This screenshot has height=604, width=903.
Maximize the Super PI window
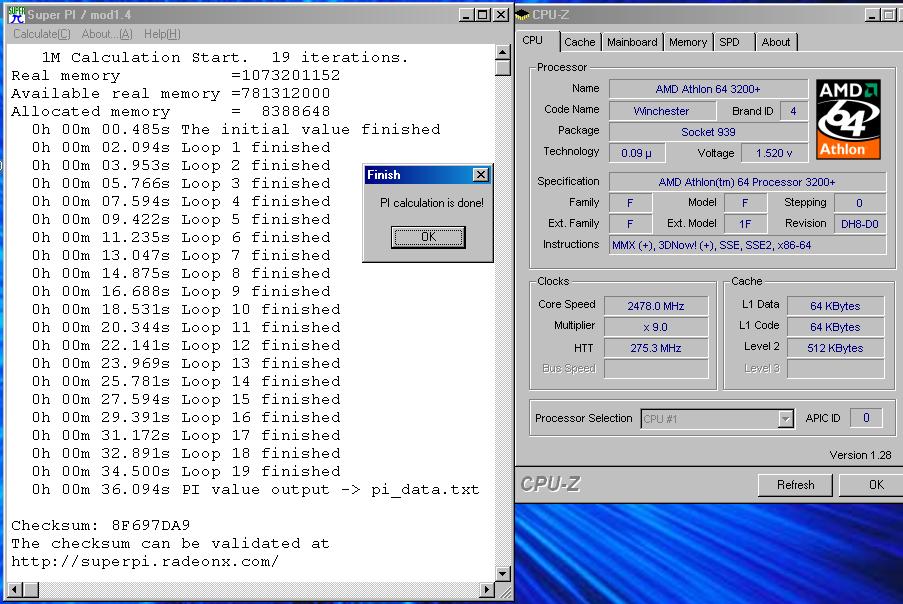coord(483,14)
